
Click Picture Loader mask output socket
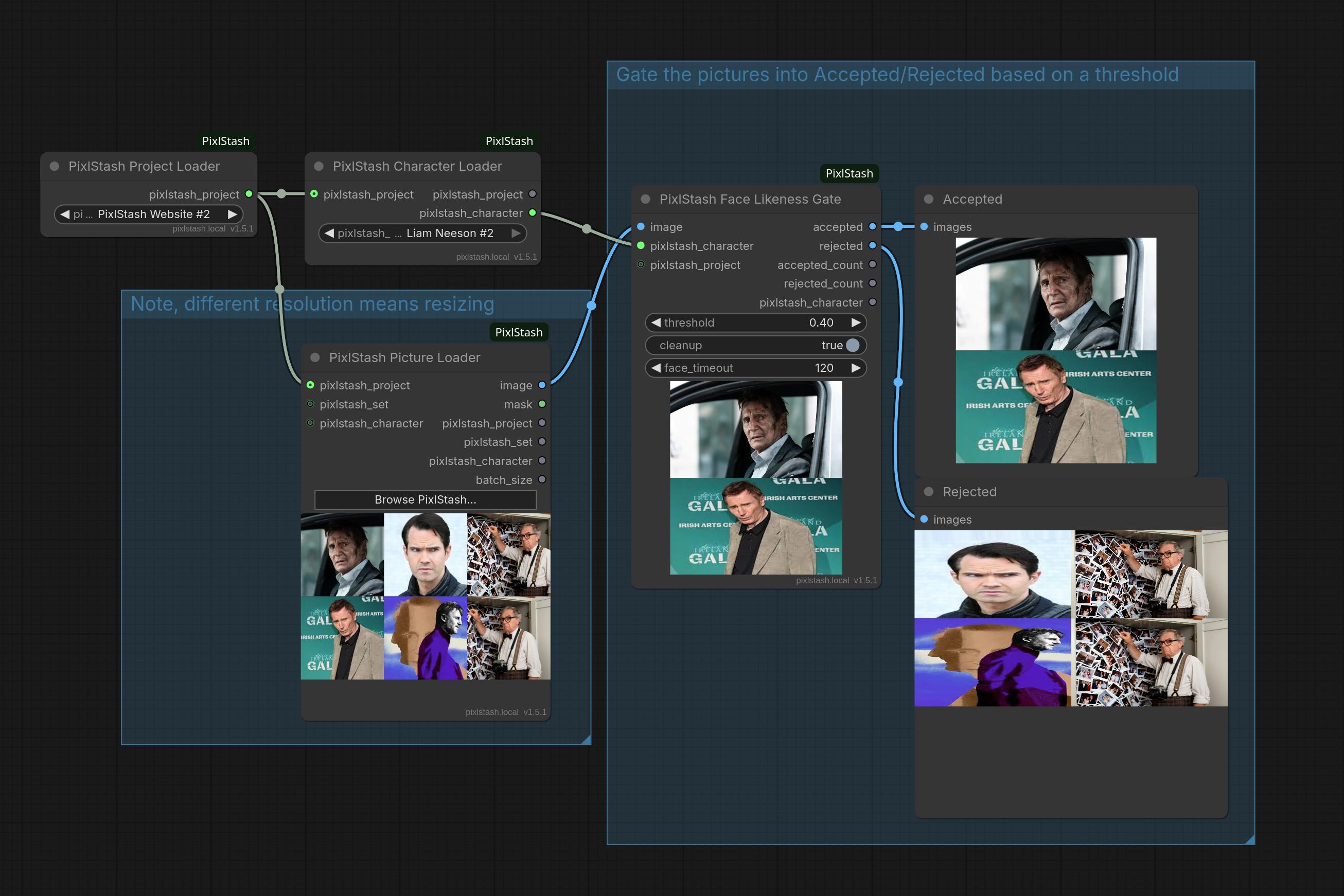tap(542, 404)
